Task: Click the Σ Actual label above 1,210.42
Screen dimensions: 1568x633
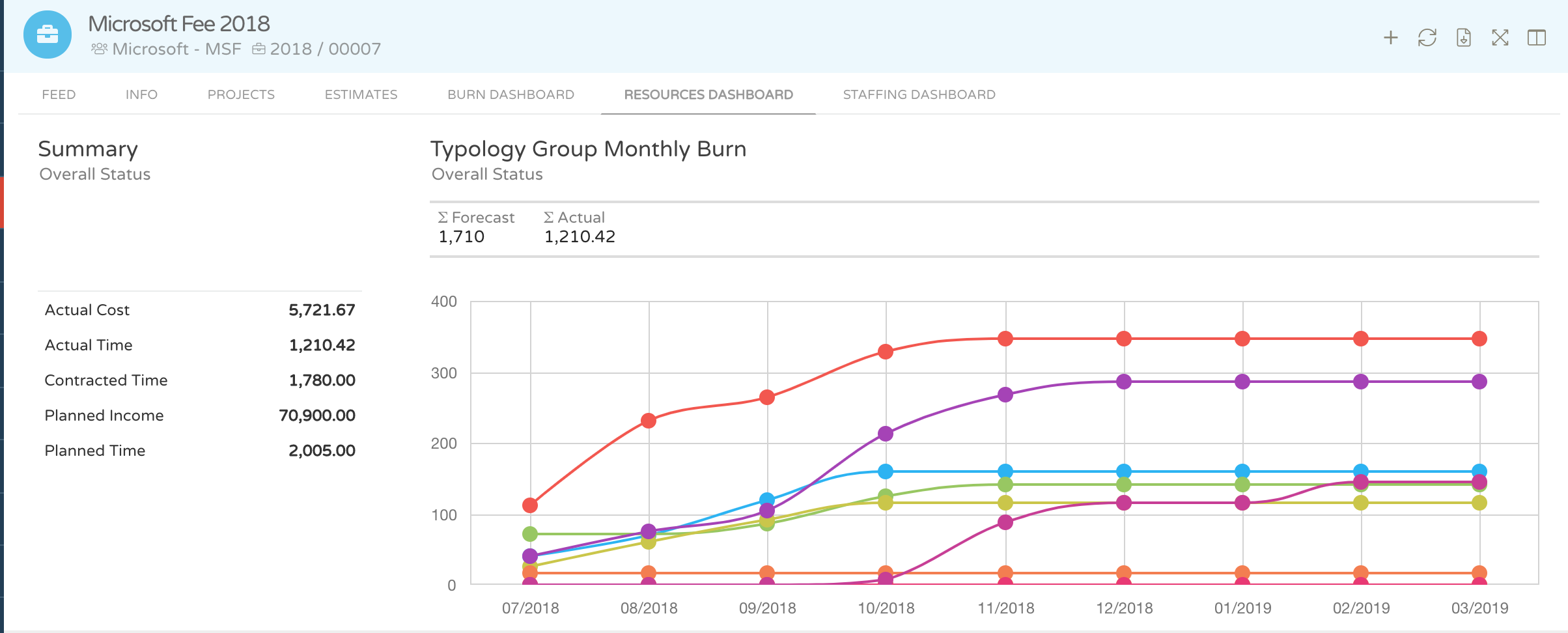Action: tap(574, 218)
